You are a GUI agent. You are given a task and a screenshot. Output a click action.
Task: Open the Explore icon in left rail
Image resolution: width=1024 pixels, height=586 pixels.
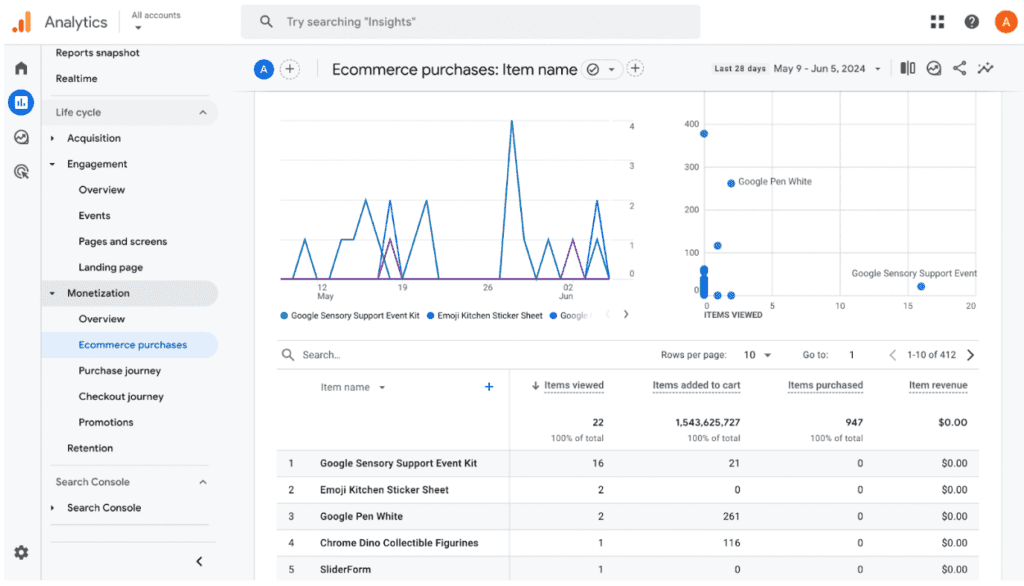click(x=22, y=137)
